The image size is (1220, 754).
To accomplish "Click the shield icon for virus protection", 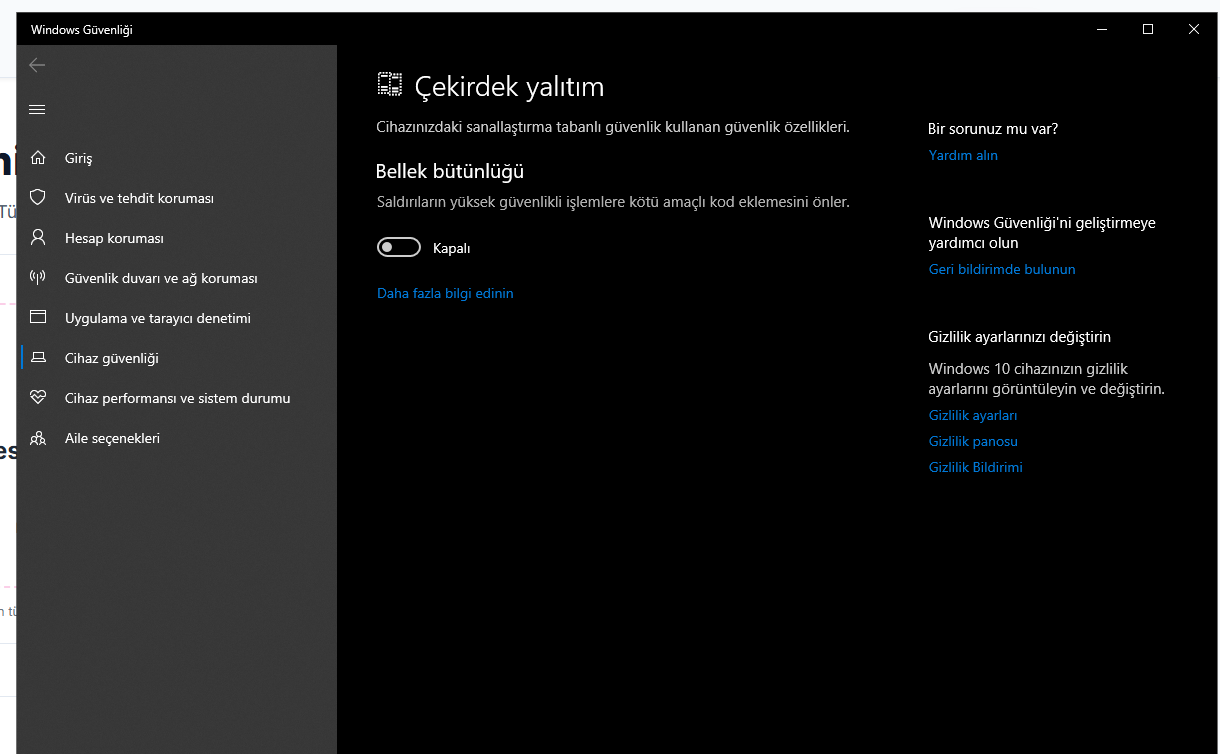I will [x=38, y=198].
